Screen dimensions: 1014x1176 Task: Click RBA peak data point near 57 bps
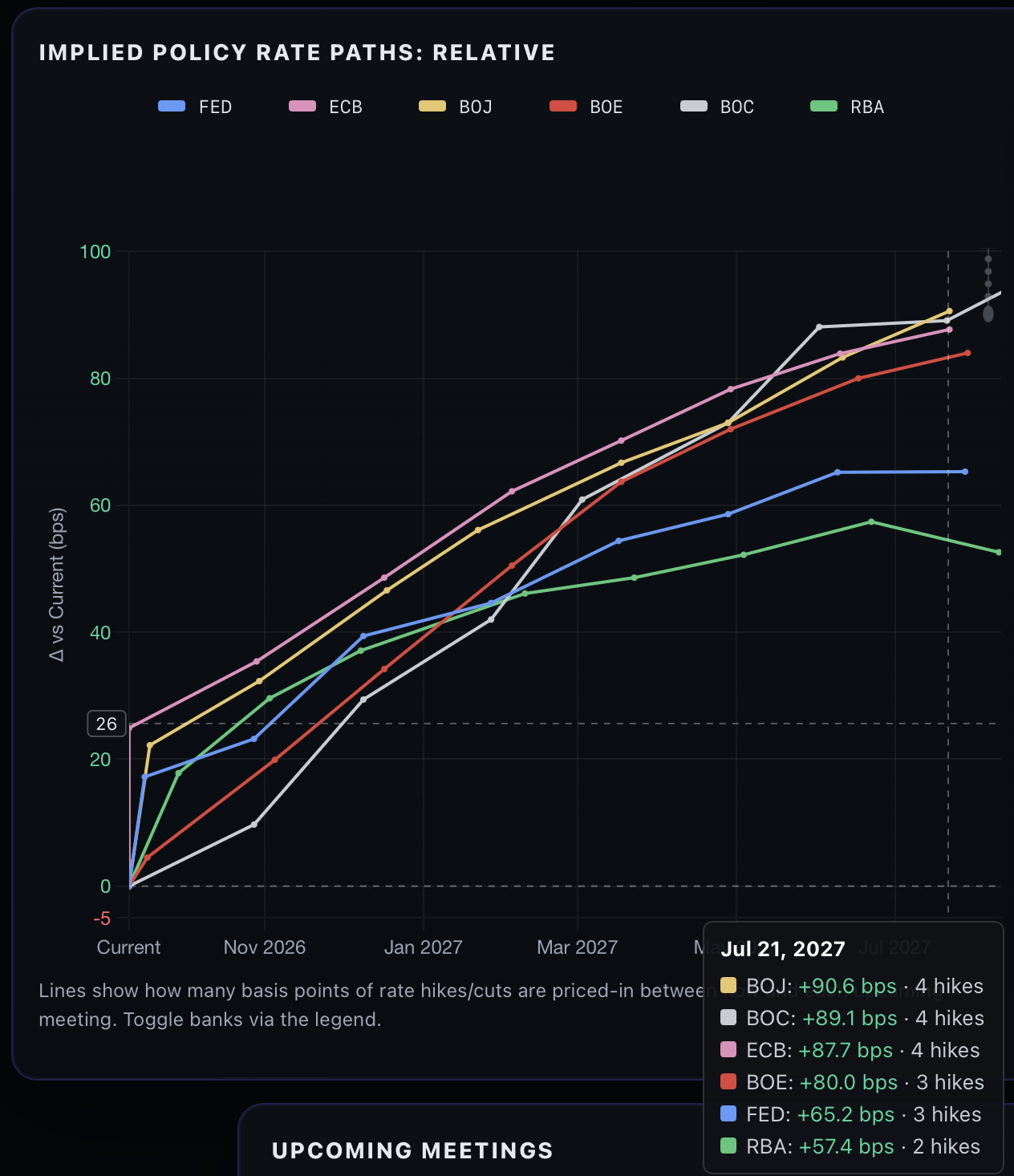coord(871,522)
